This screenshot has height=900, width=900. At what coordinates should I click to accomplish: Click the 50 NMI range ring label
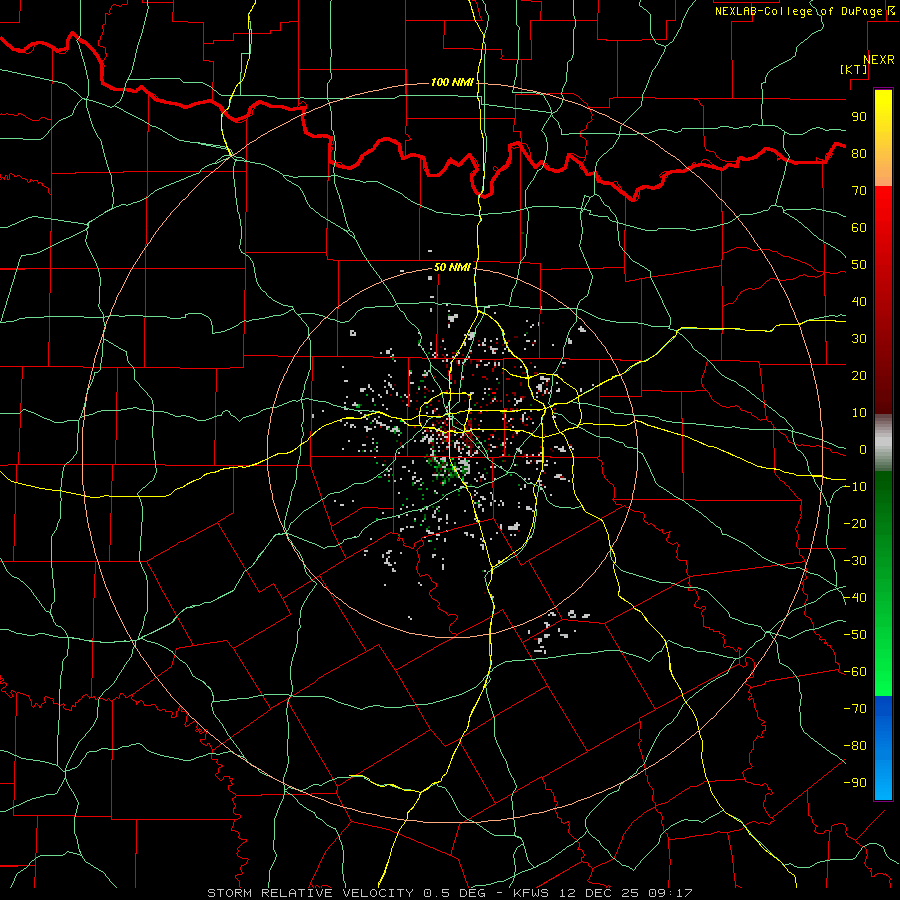click(452, 267)
